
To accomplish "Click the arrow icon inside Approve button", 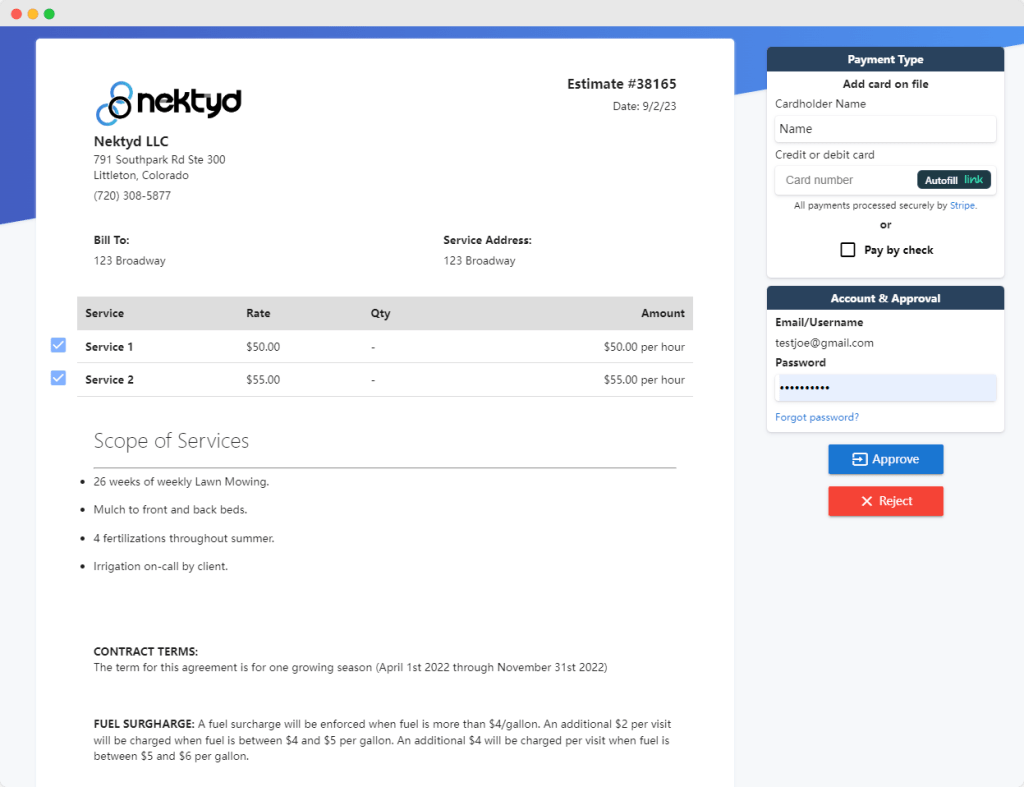I will [861, 459].
